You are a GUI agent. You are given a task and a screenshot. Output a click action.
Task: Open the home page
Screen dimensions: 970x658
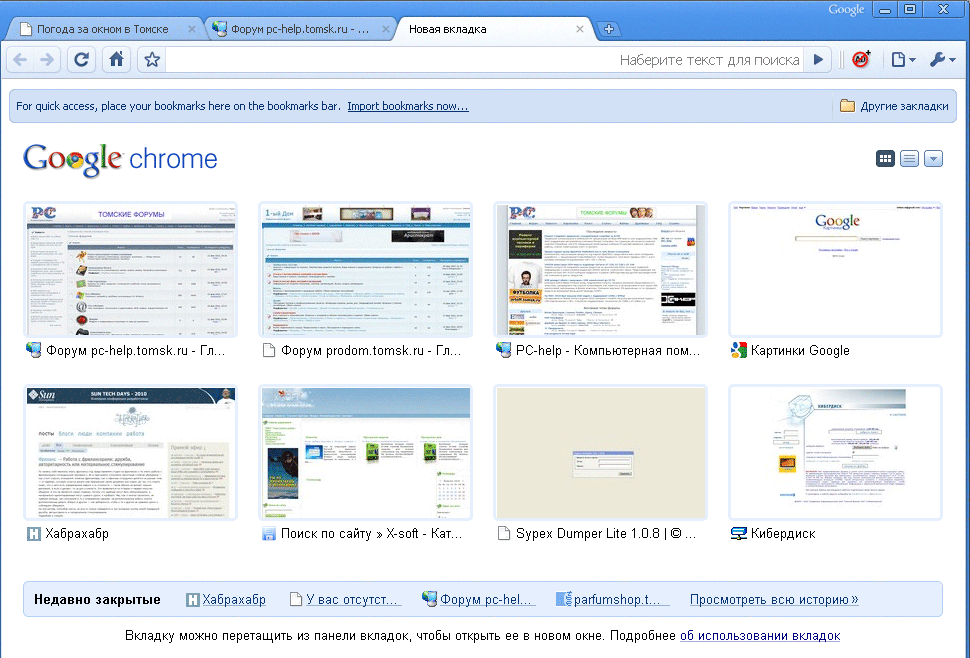[x=116, y=60]
